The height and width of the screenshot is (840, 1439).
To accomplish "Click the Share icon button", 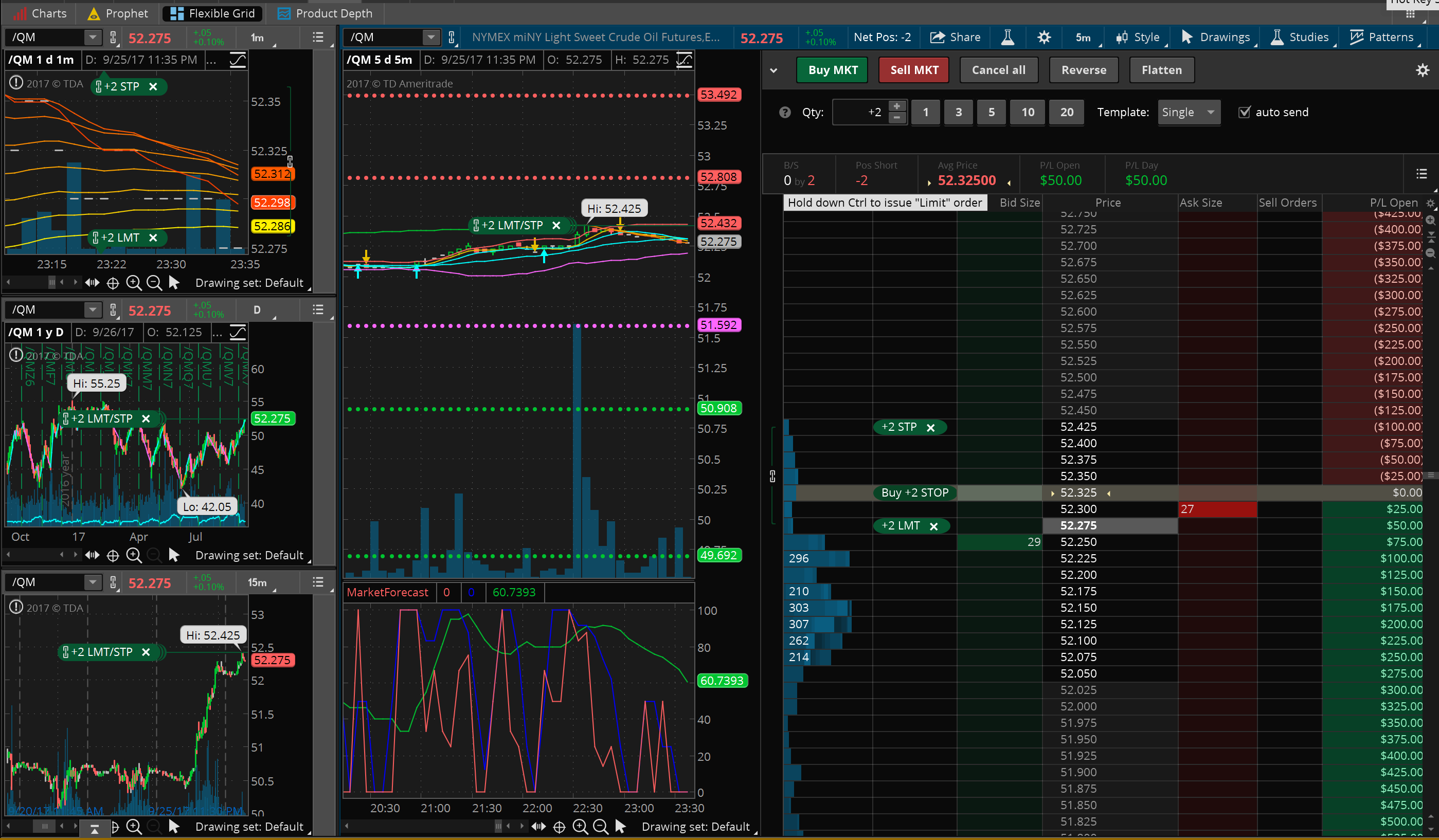I will (x=955, y=38).
